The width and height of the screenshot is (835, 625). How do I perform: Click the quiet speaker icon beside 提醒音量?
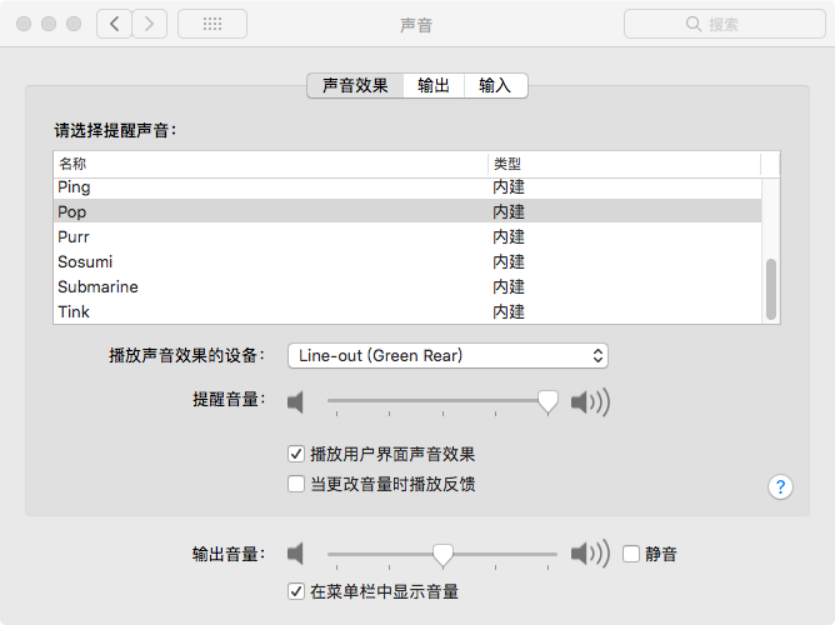[296, 402]
